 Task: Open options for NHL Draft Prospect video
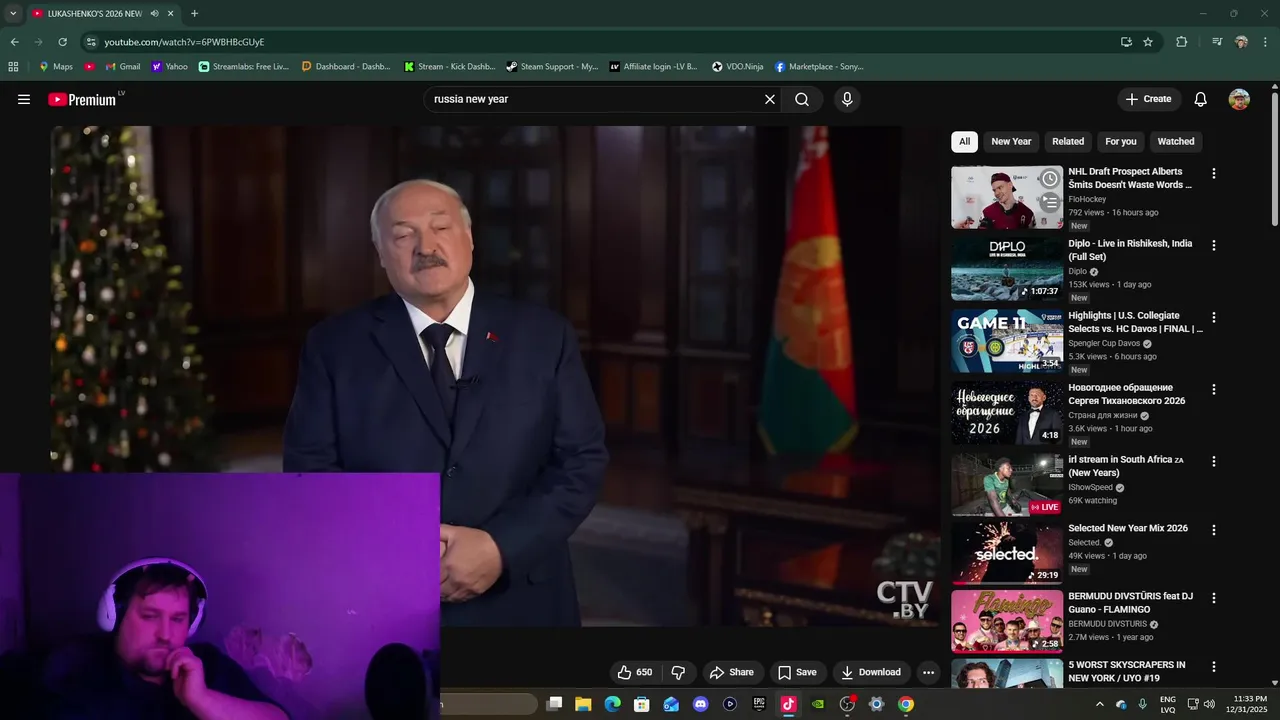[x=1214, y=173]
